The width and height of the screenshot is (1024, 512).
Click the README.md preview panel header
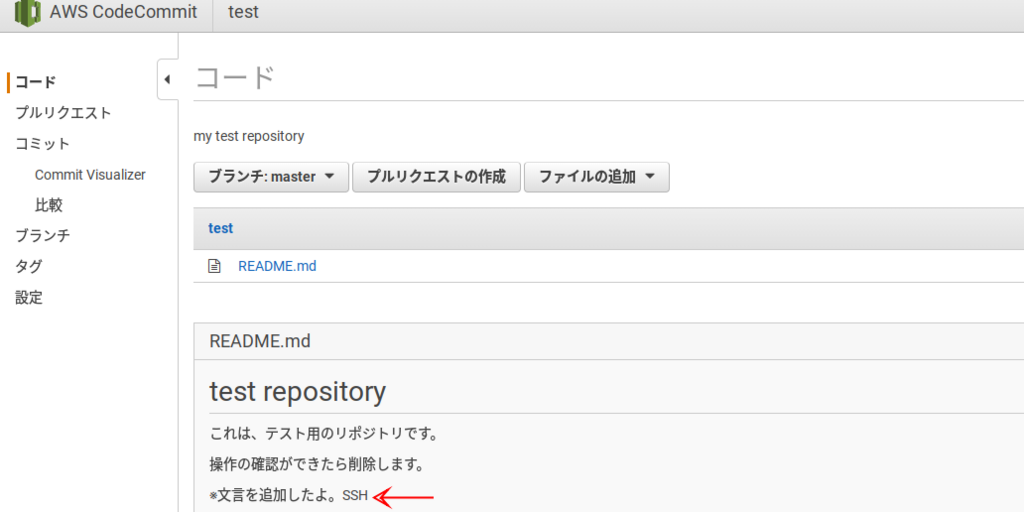click(609, 341)
